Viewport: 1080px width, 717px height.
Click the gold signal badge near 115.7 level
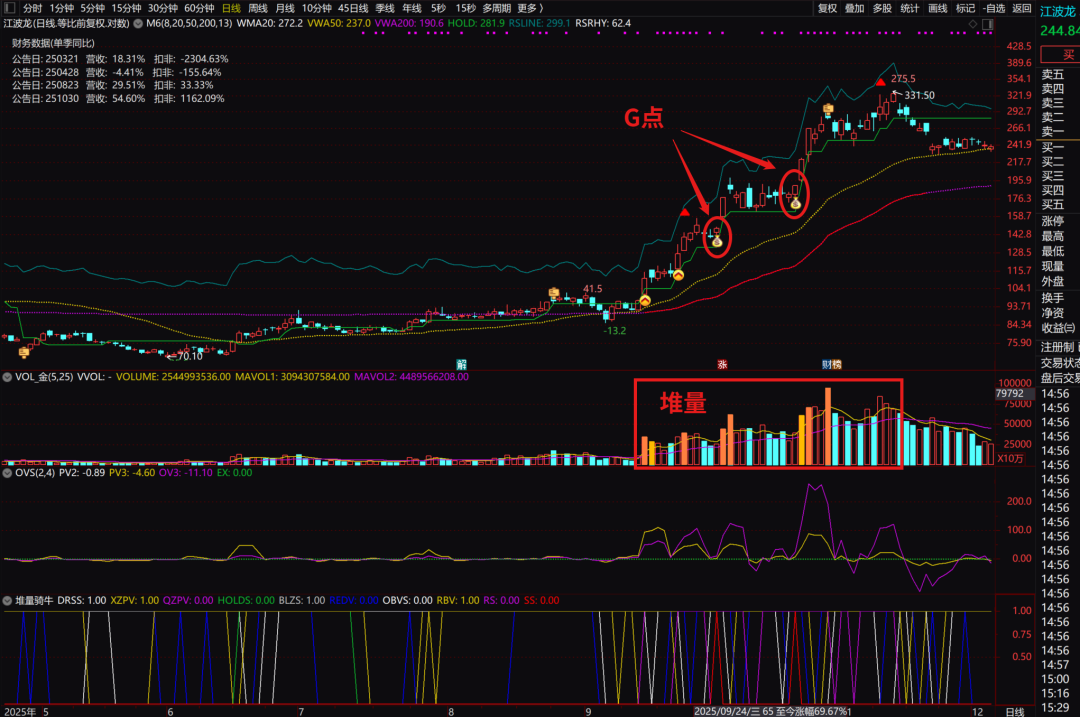pos(678,275)
